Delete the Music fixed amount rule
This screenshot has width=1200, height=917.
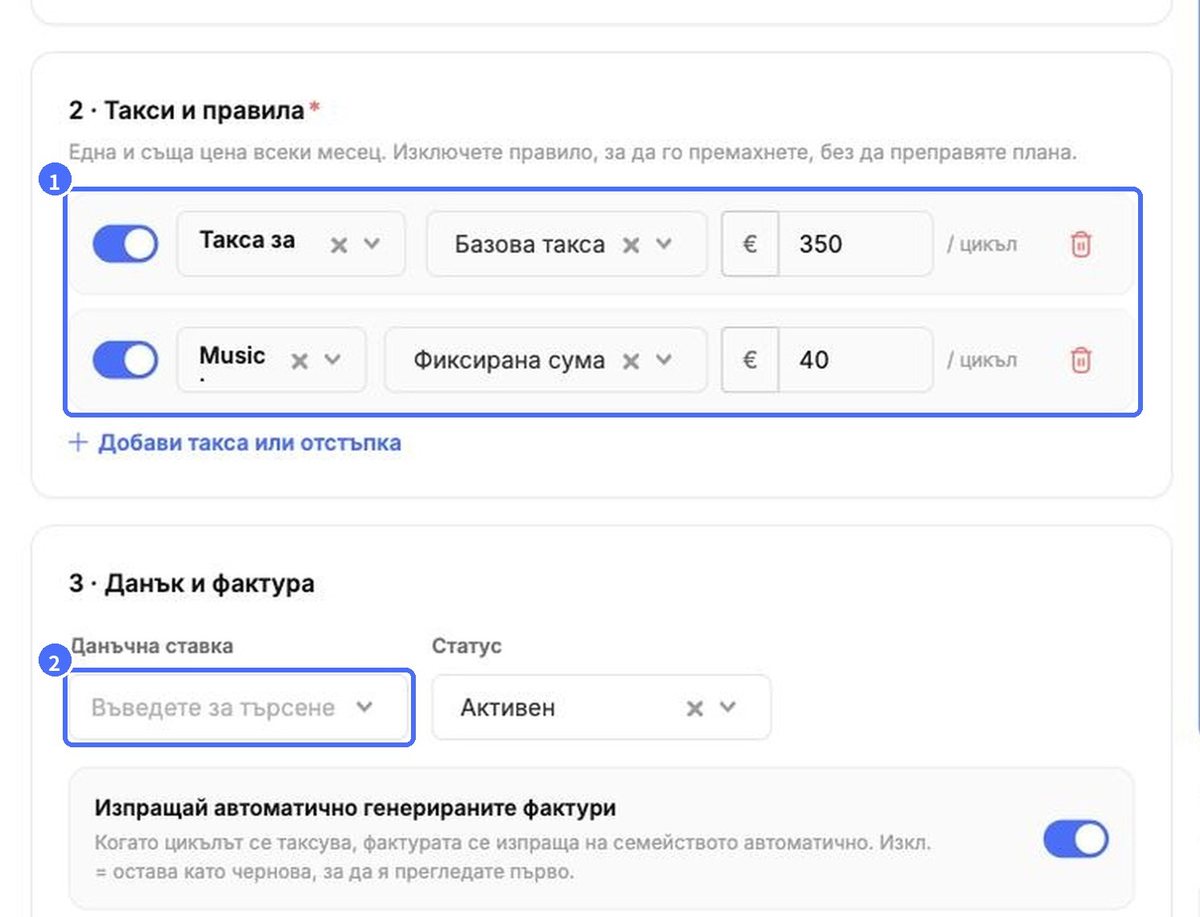(1080, 360)
